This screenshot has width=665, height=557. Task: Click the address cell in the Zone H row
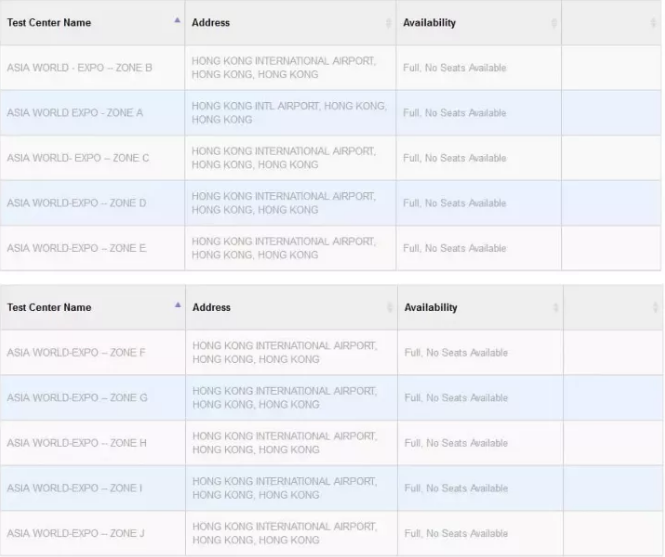point(291,443)
